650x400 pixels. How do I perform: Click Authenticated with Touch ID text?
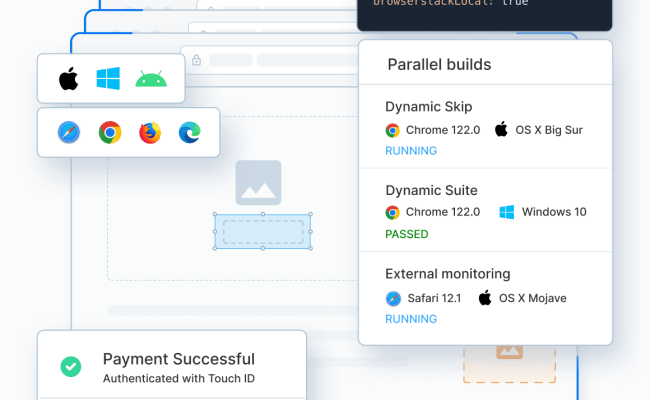click(x=179, y=378)
